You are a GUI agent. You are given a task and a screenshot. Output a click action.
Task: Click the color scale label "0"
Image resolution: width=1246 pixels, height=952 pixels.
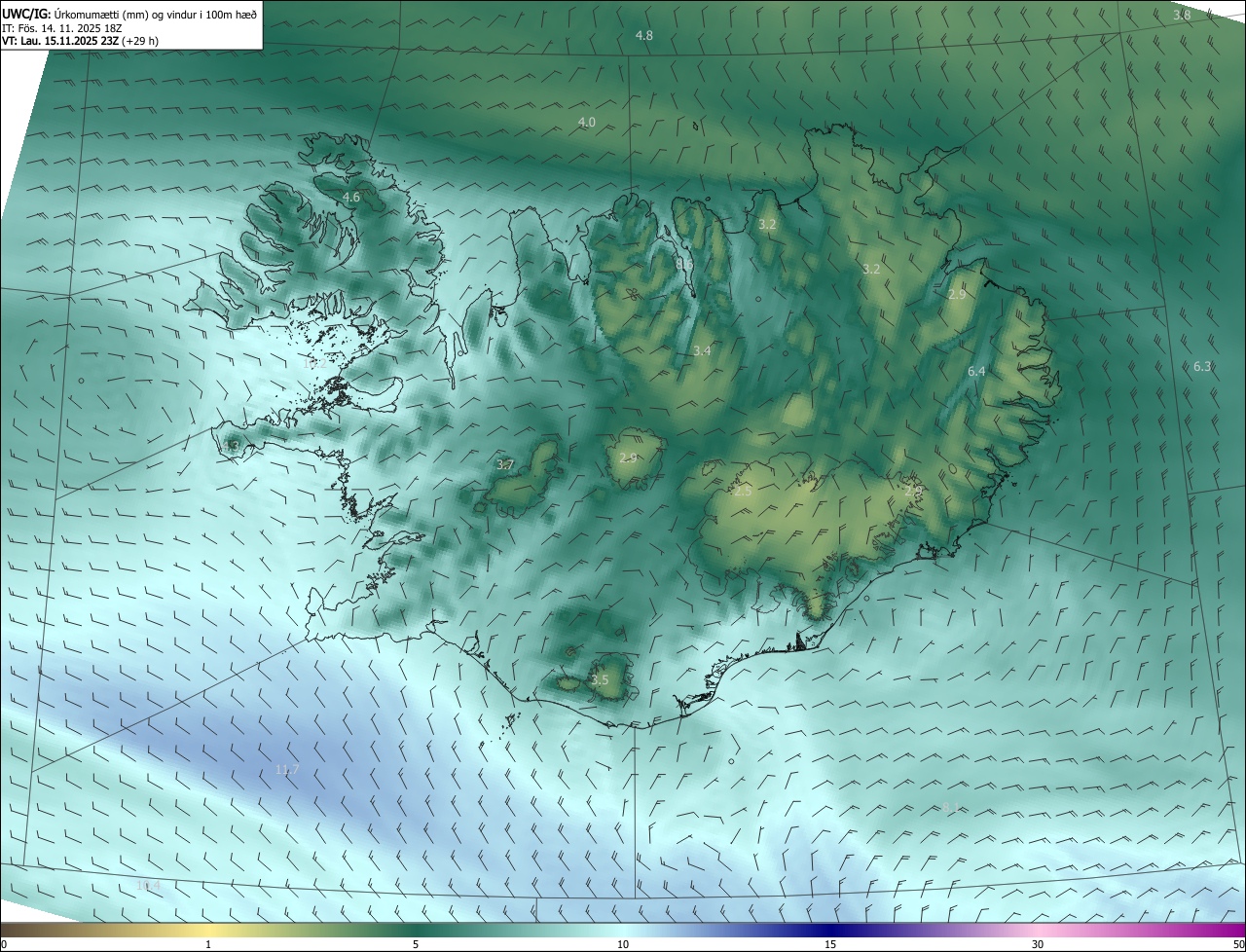[4, 945]
